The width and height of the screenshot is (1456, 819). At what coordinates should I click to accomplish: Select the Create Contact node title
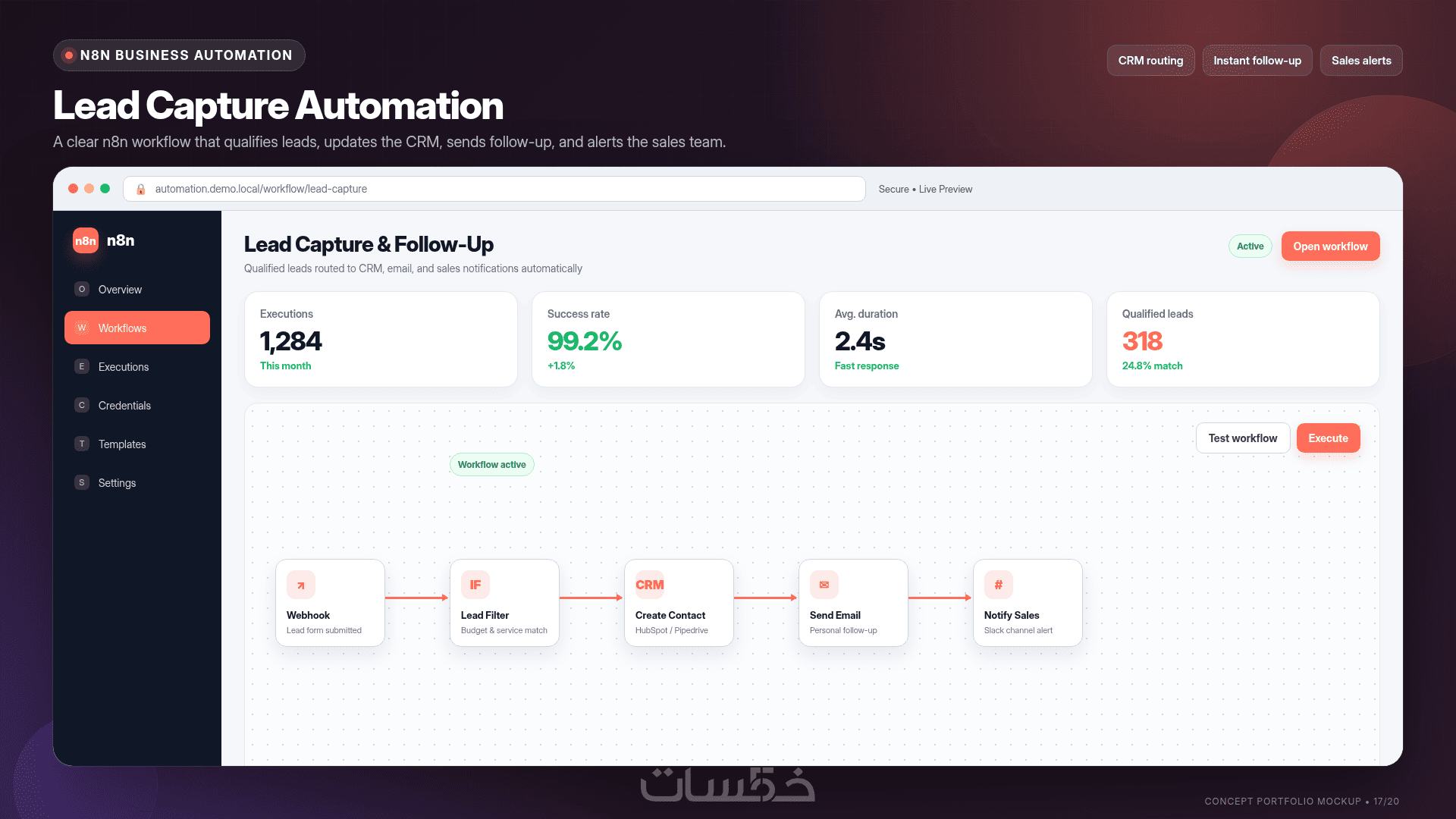670,615
